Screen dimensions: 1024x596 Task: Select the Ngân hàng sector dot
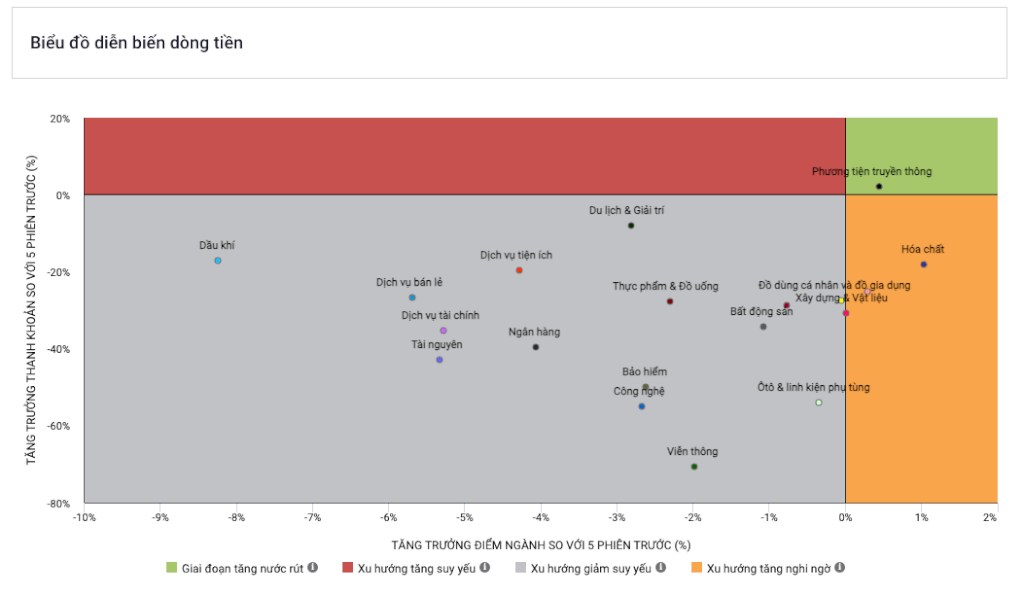tap(536, 347)
